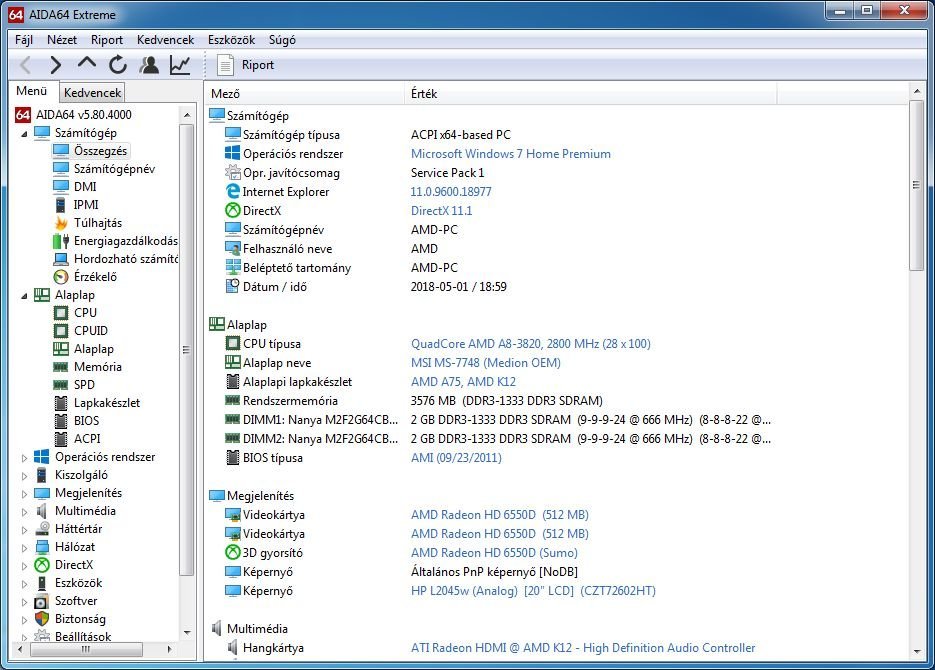
Task: Select the Érzékelő gauge icon
Action: point(61,277)
